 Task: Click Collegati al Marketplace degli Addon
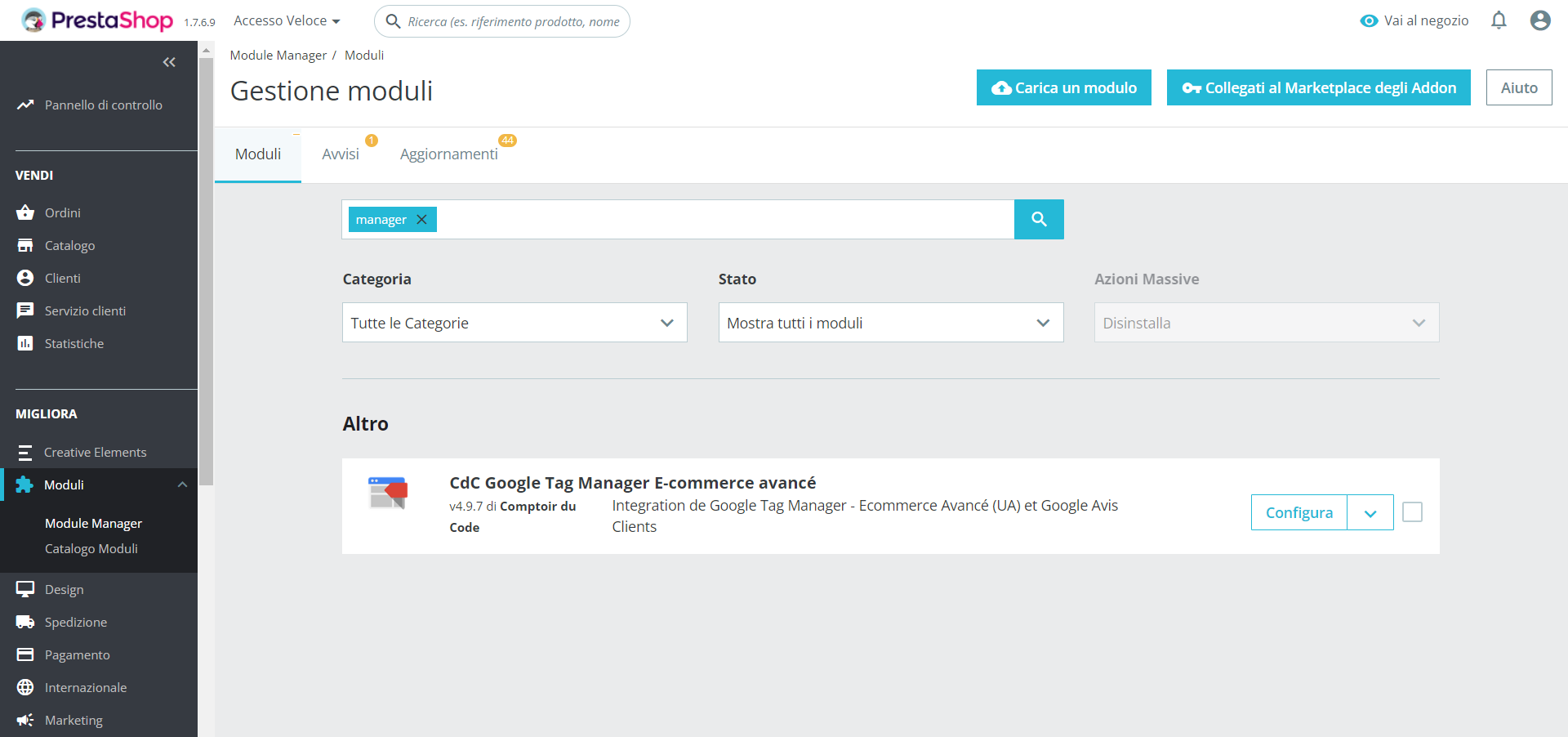1319,87
